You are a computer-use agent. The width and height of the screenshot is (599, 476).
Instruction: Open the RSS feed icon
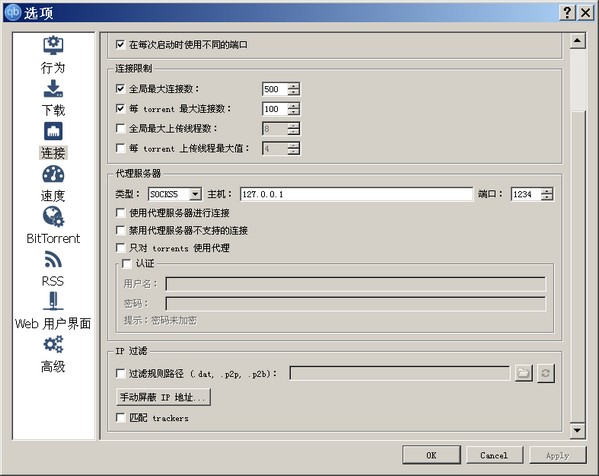tap(53, 259)
